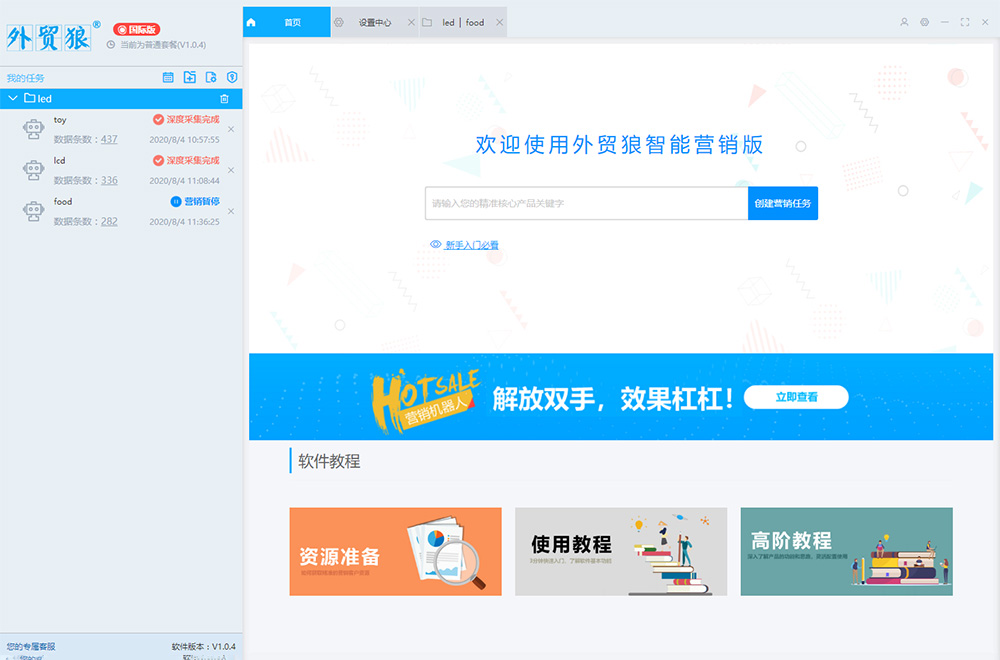Click the 立即查看 banner button
This screenshot has height=660, width=1000.
click(797, 397)
